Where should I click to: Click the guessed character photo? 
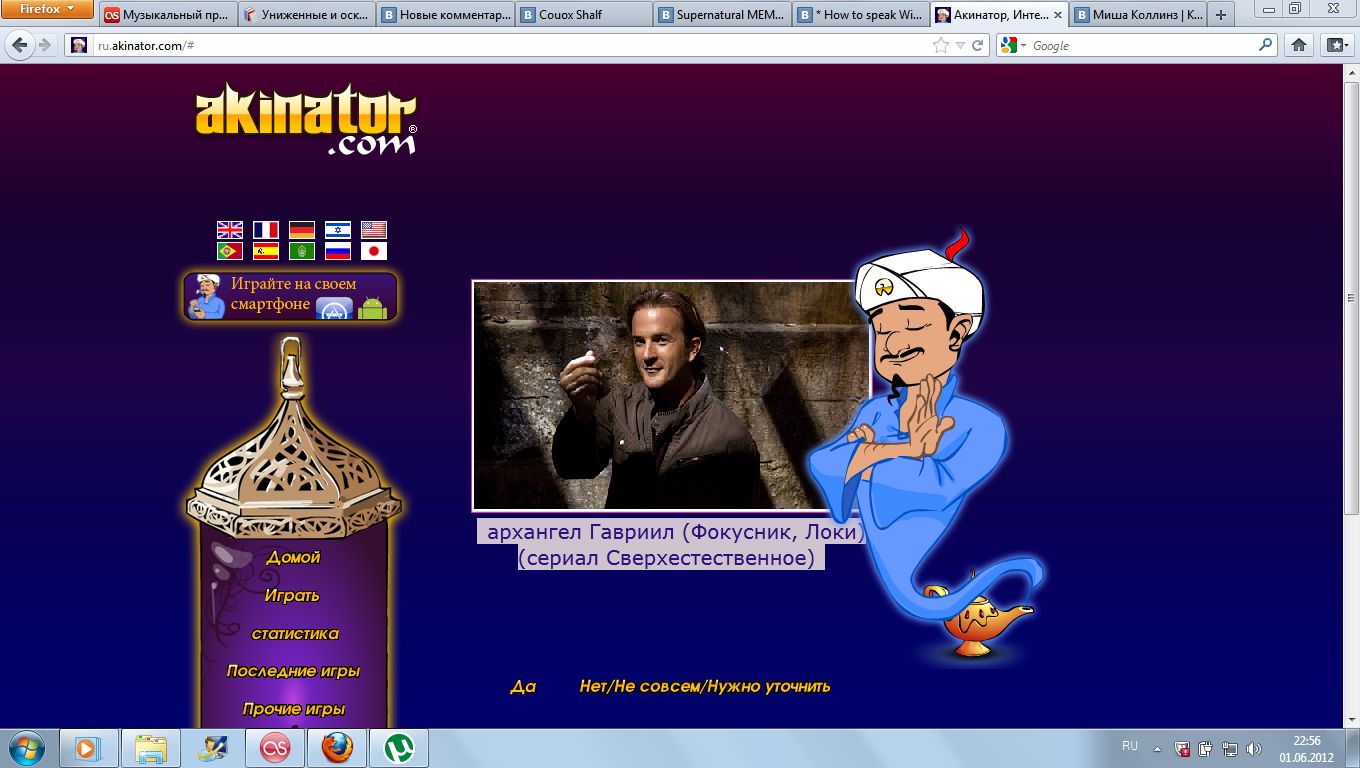tap(671, 395)
